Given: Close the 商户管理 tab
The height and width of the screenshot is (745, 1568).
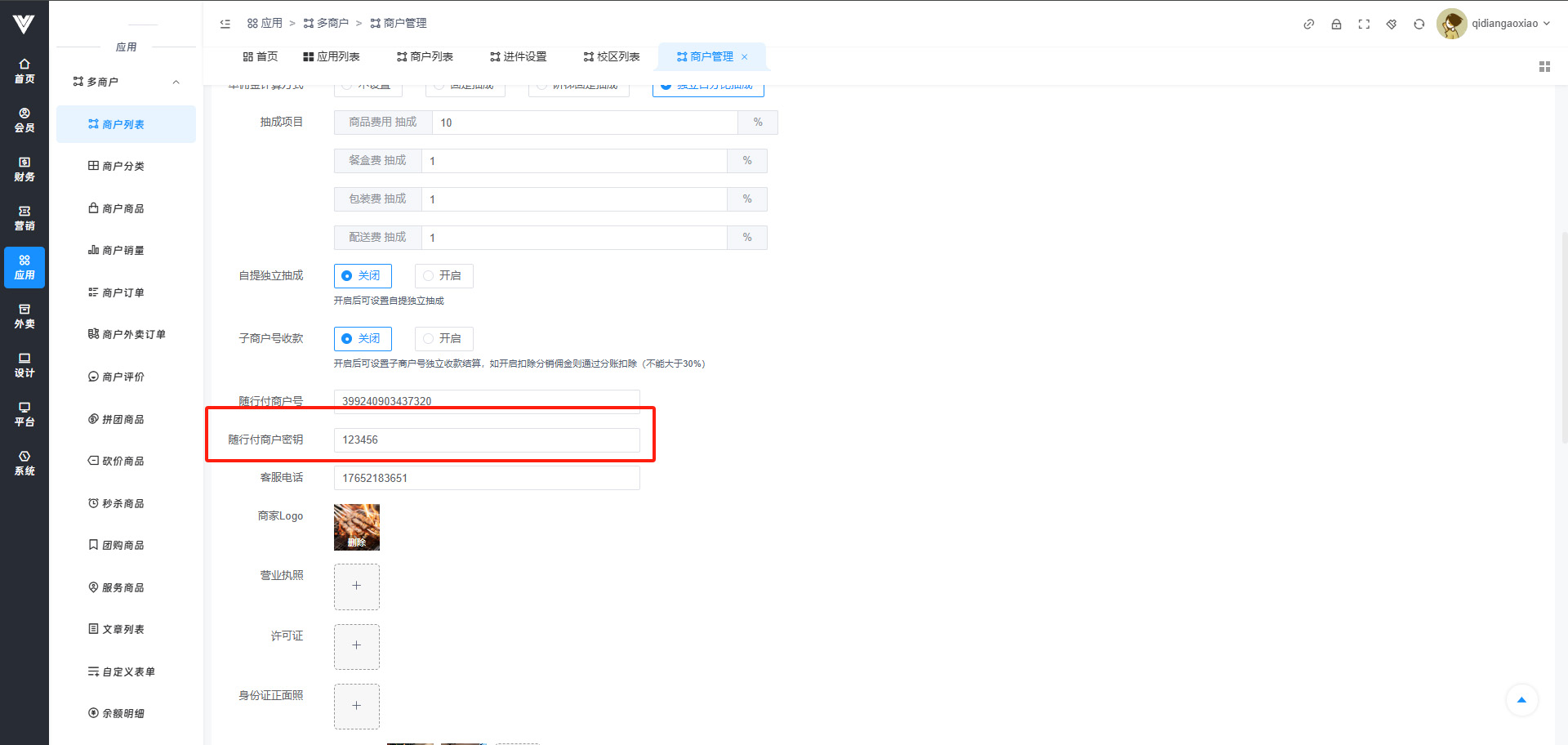Looking at the screenshot, I should pyautogui.click(x=744, y=57).
